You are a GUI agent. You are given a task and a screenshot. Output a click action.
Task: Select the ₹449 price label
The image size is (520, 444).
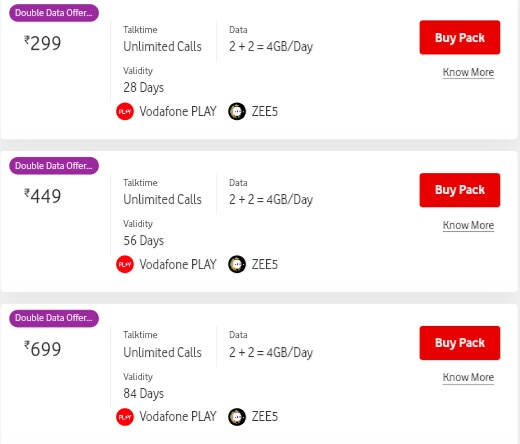(x=43, y=196)
